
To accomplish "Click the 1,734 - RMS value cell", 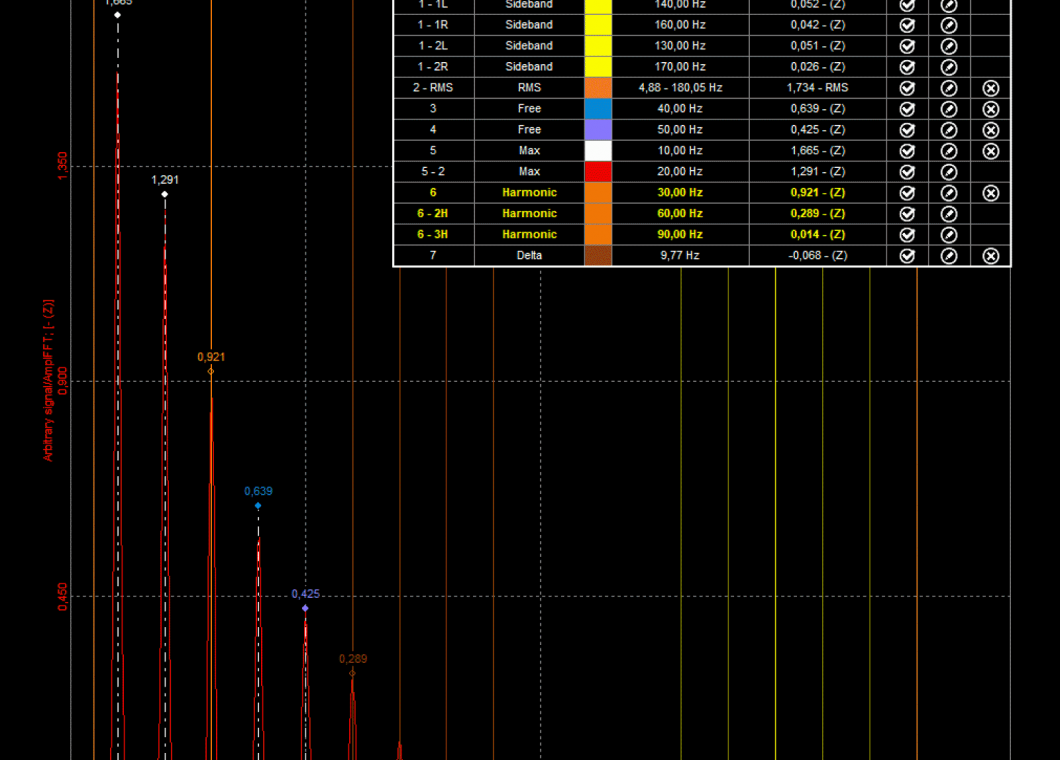I will pos(817,88).
